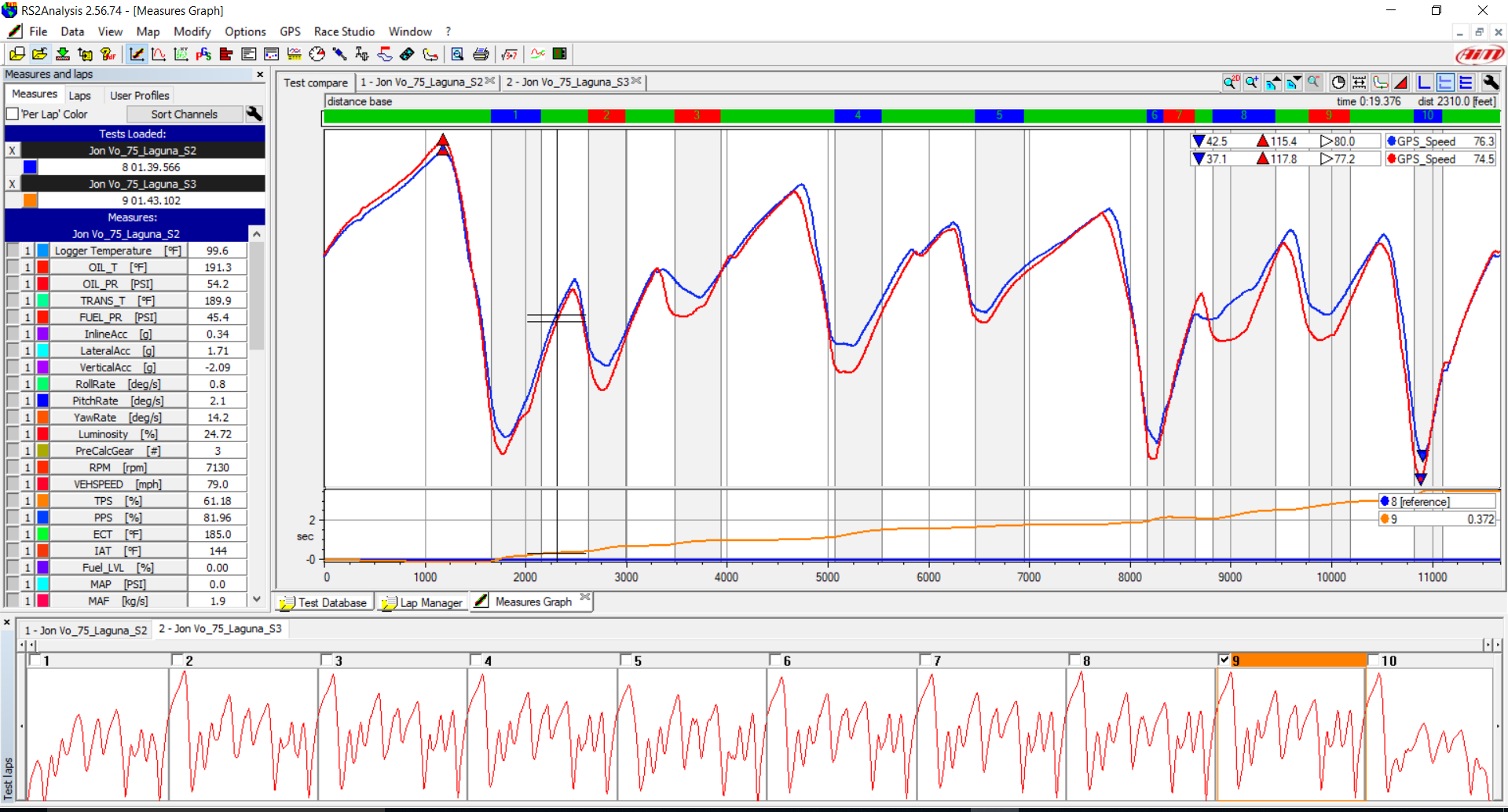Viewport: 1508px width, 812px height.
Task: Switch to the Lap Manager tab
Action: click(x=423, y=602)
